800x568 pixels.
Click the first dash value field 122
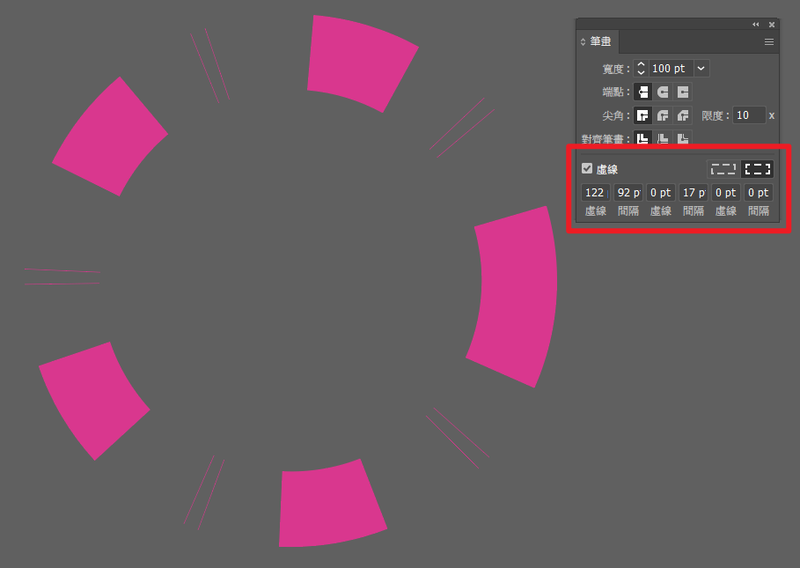595,192
